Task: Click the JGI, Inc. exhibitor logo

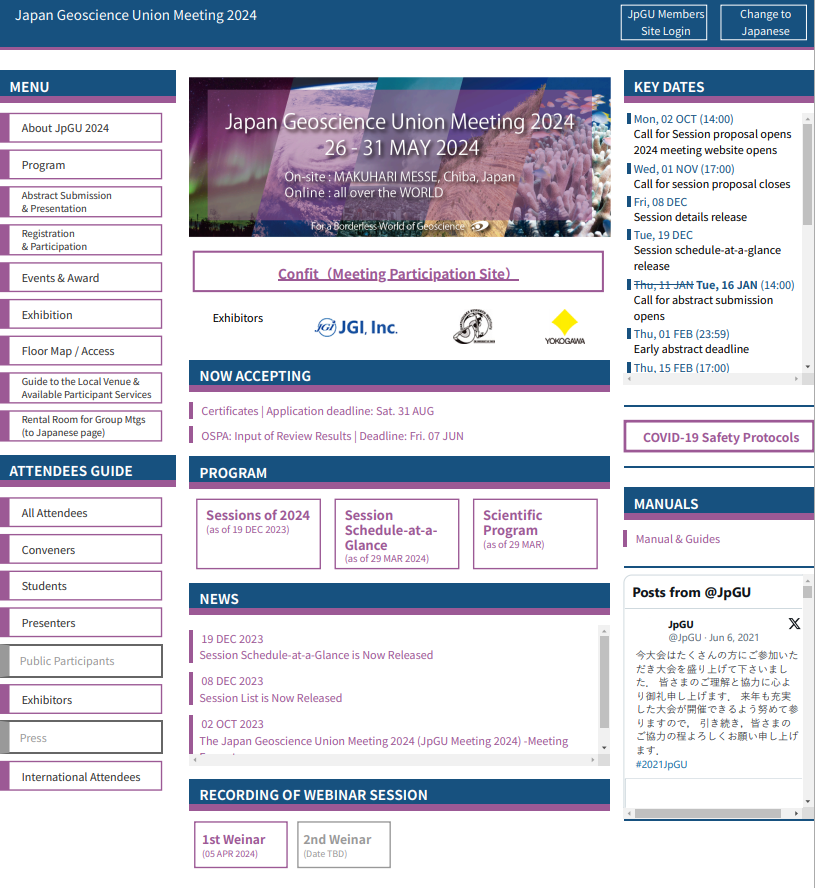Action: 356,327
